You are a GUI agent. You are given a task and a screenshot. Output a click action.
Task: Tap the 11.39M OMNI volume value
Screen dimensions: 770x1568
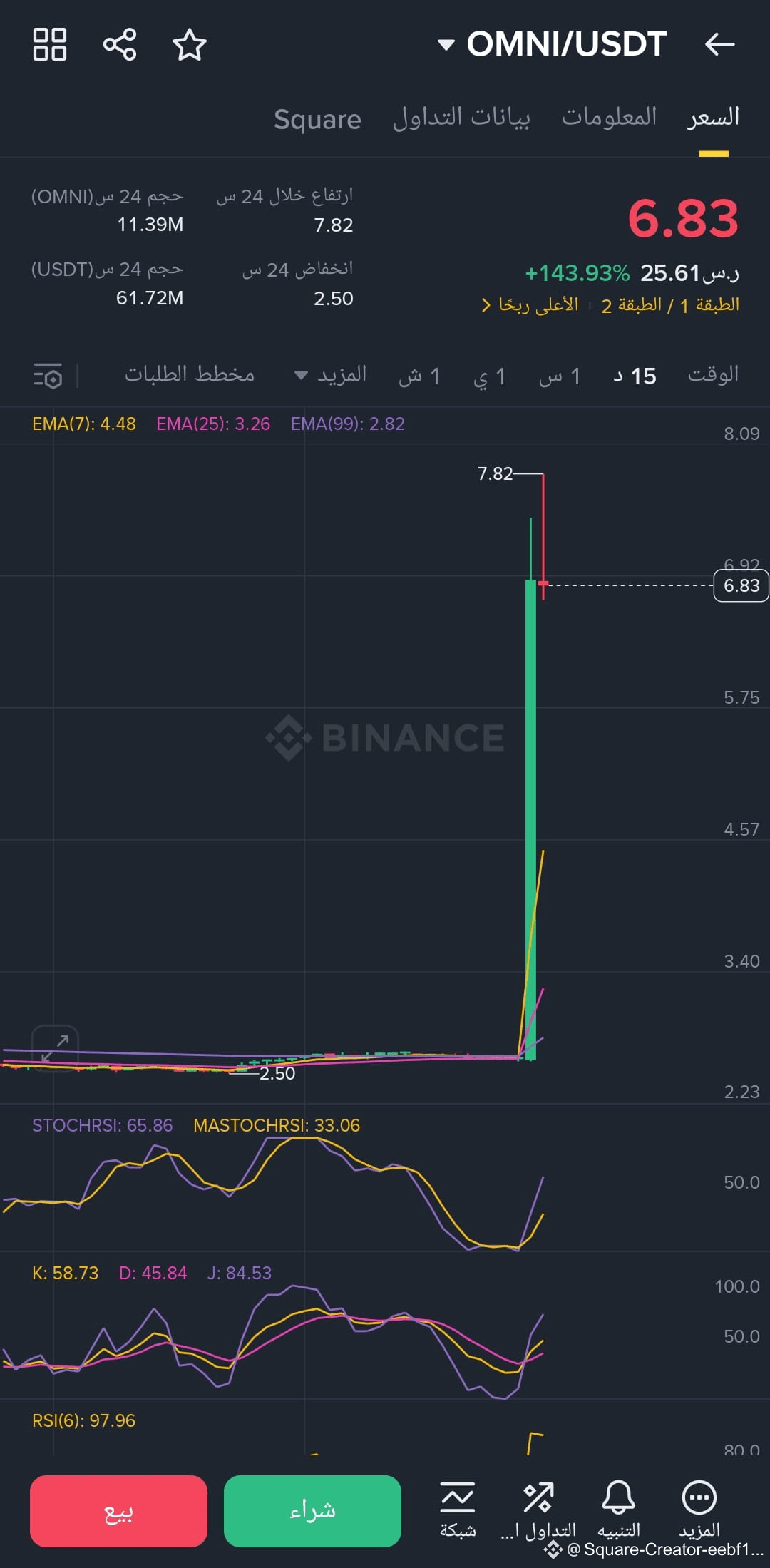click(x=150, y=225)
